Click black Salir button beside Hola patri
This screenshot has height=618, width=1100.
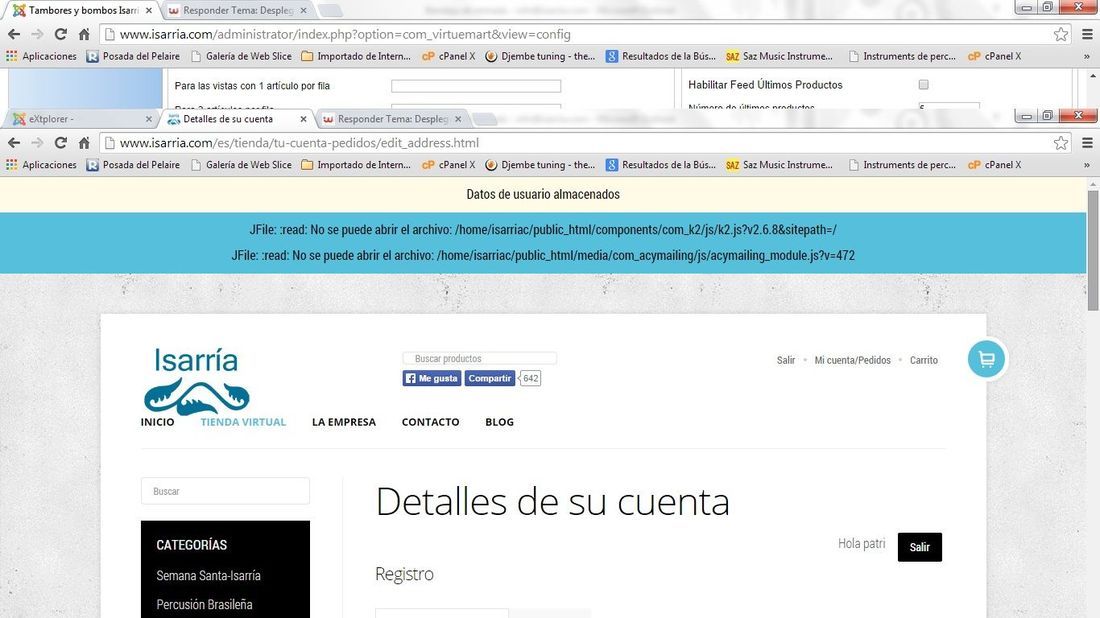tap(920, 547)
